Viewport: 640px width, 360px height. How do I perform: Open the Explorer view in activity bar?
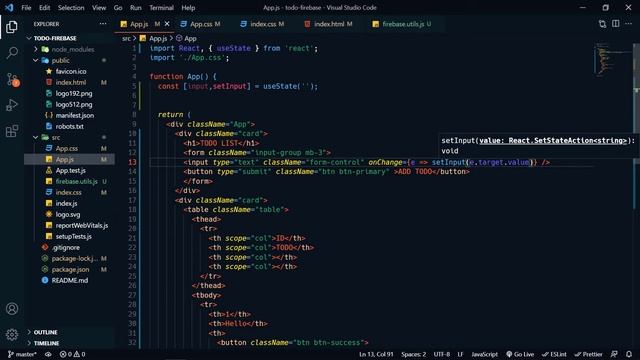tap(12, 27)
